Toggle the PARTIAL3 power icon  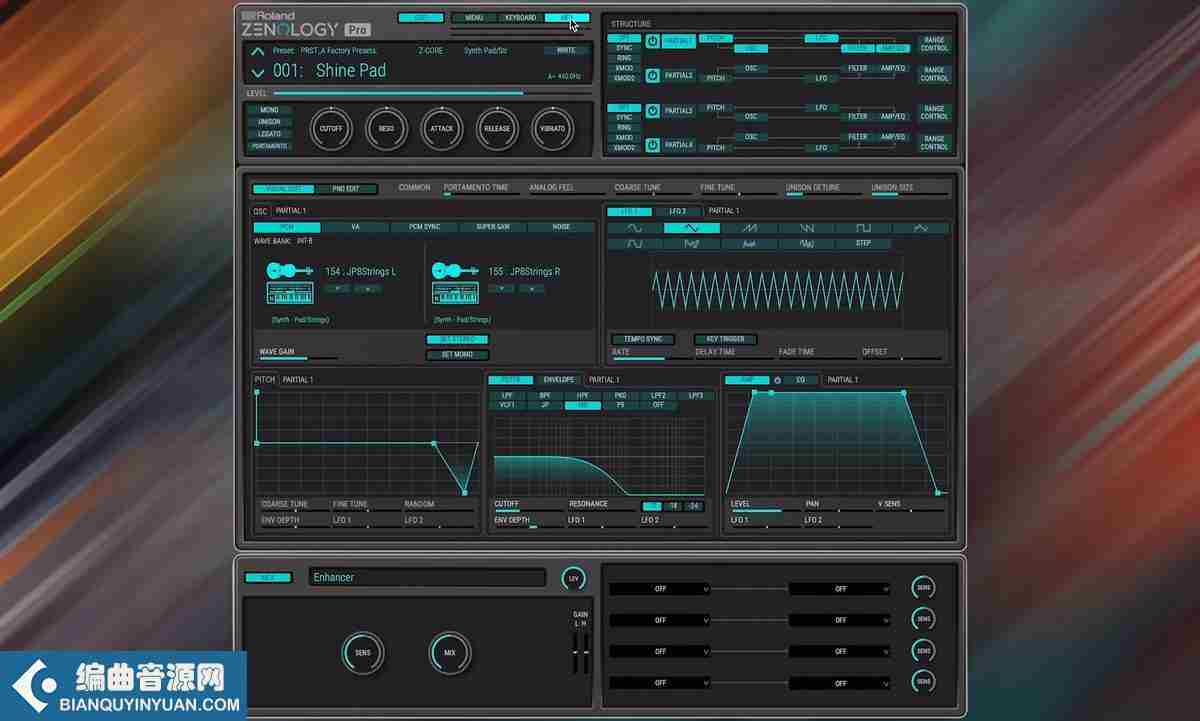(652, 111)
